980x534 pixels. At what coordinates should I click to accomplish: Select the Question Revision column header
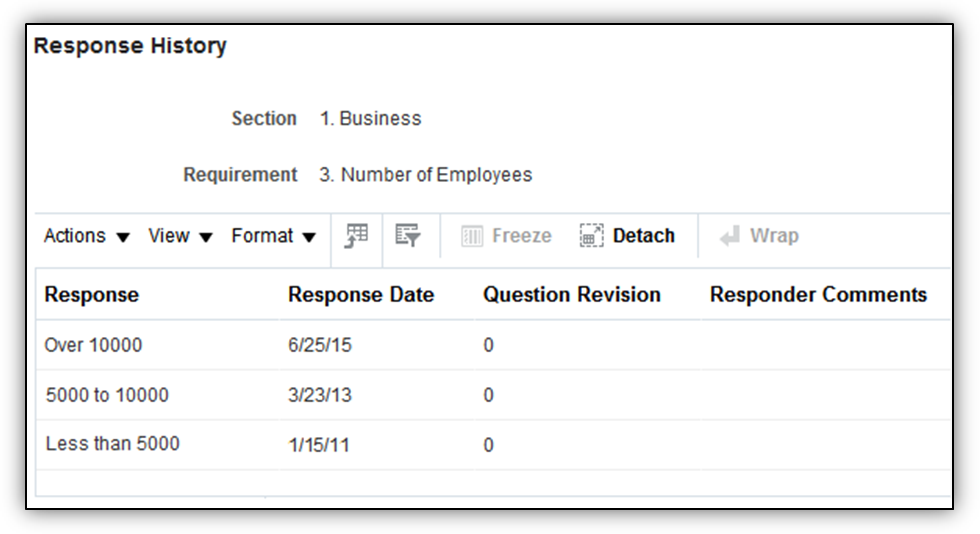coord(572,295)
